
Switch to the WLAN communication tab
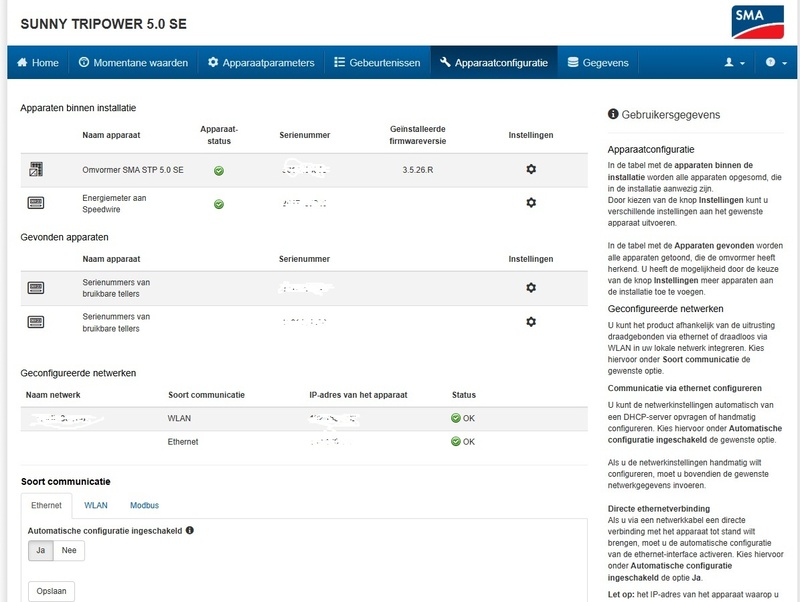[x=96, y=505]
